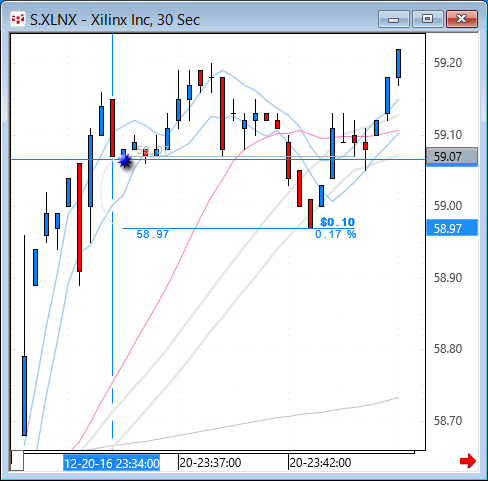This screenshot has height=481, width=488.
Task: Close the S.XLNX chart window
Action: pyautogui.click(x=462, y=19)
